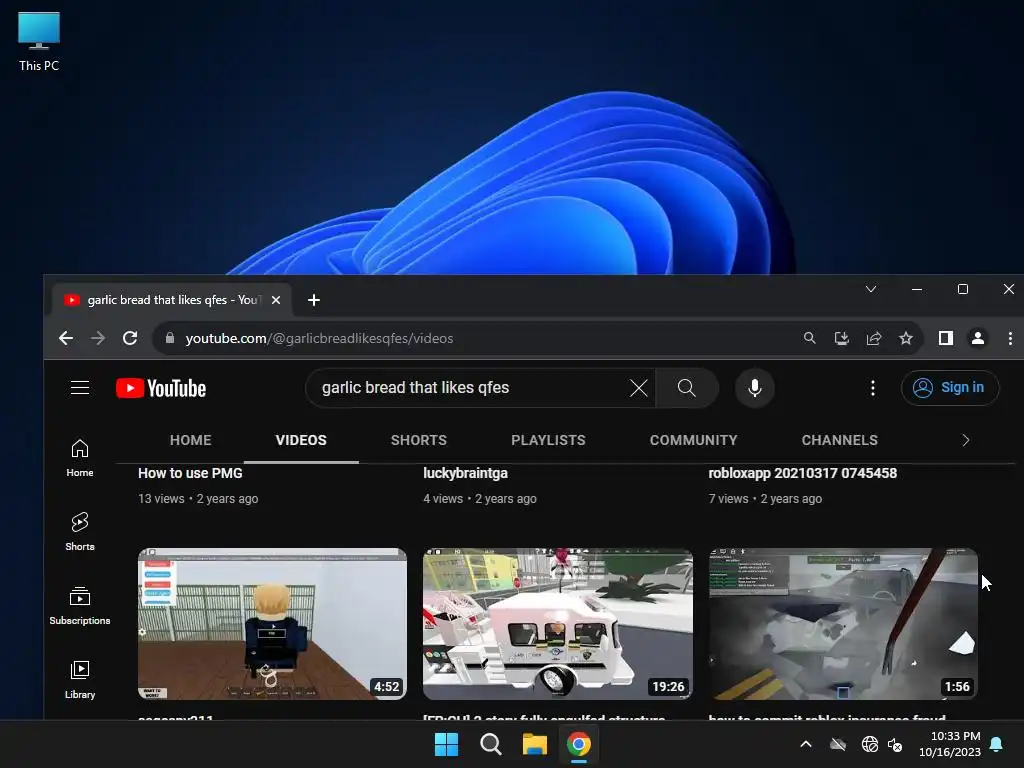1024x768 pixels.
Task: Click the Sign in button
Action: [x=950, y=388]
